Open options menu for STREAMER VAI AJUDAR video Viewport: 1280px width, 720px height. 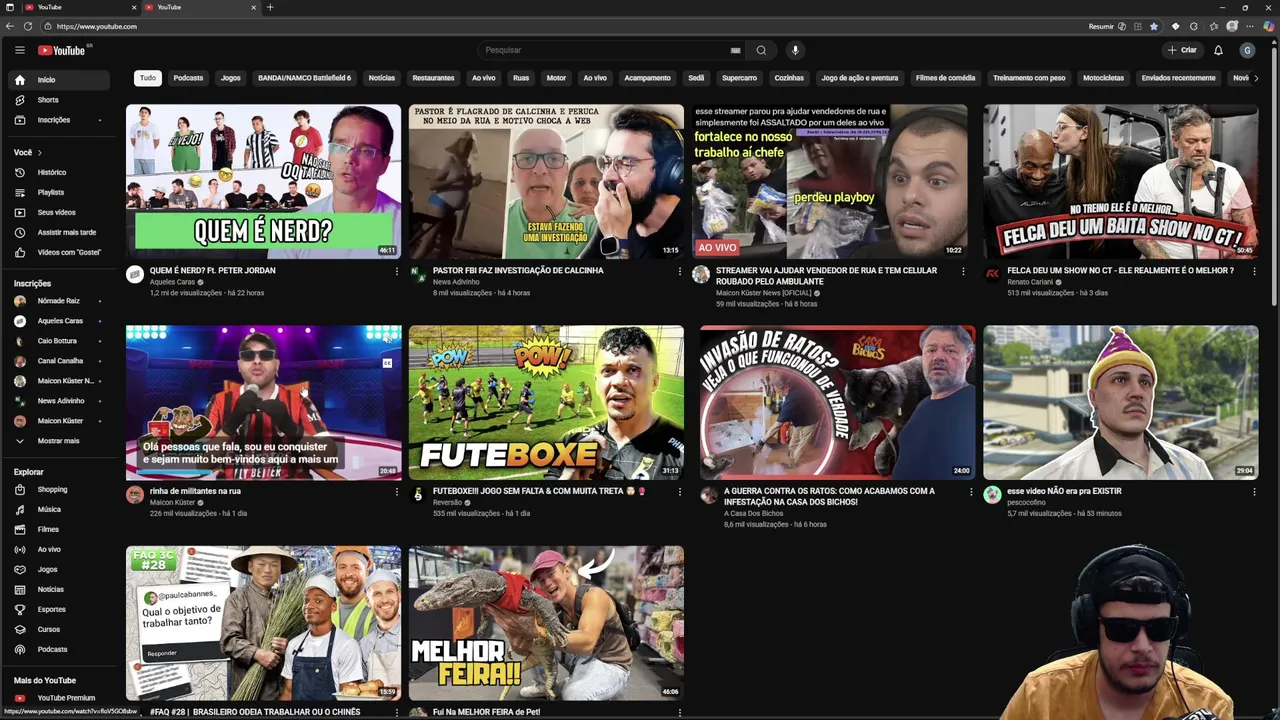click(x=963, y=271)
